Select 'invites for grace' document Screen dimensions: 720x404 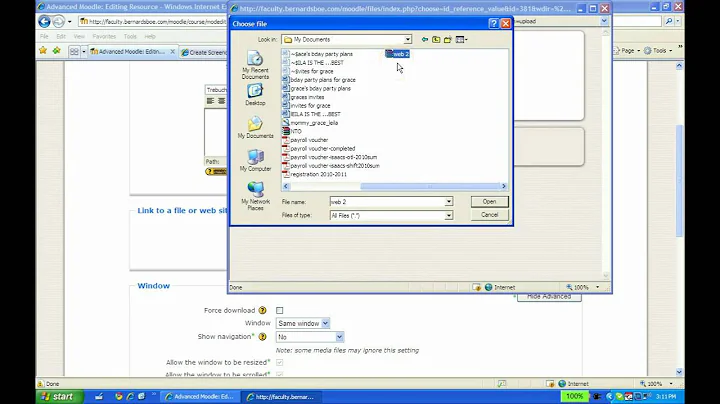tap(306, 106)
